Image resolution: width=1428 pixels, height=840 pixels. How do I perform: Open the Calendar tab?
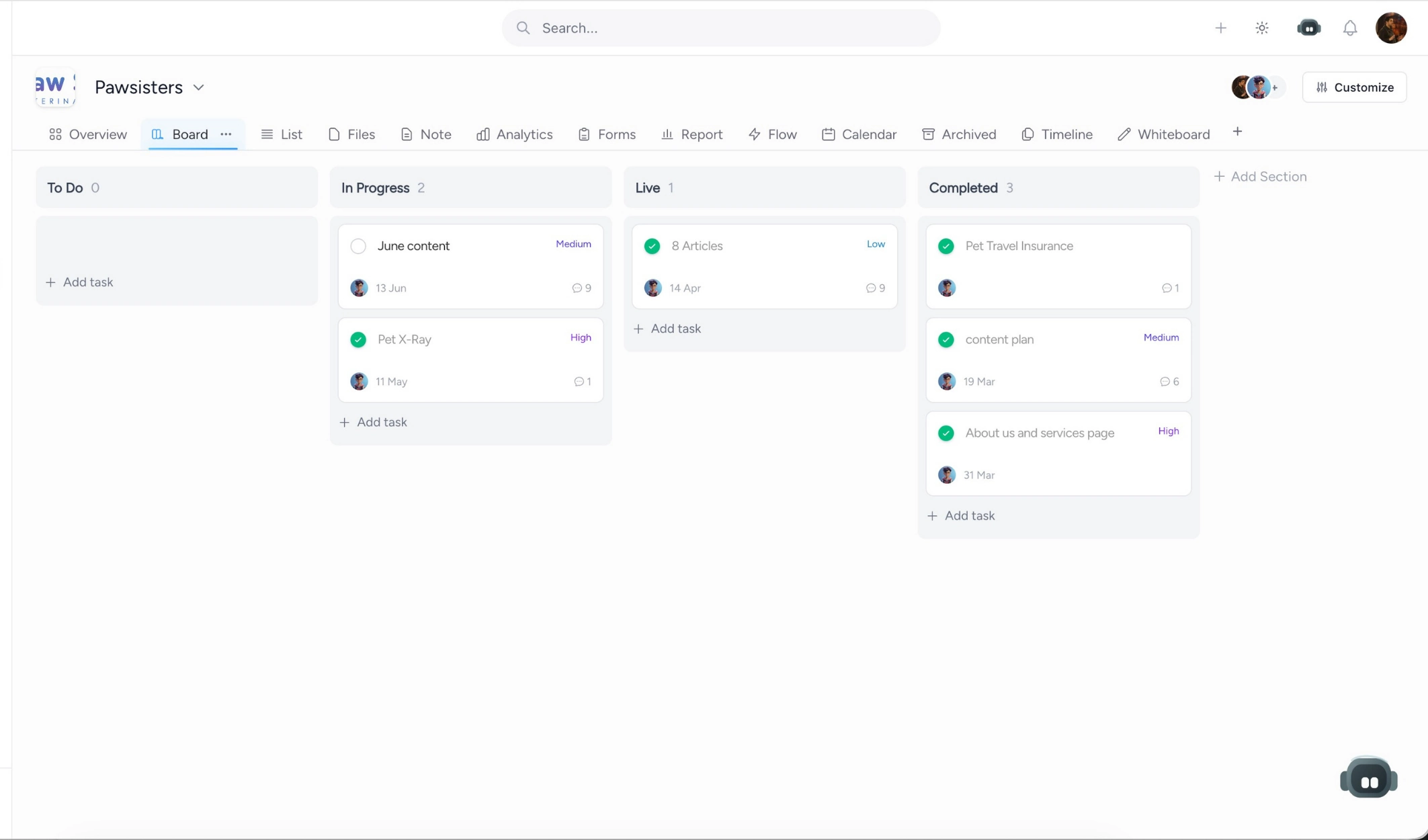859,134
